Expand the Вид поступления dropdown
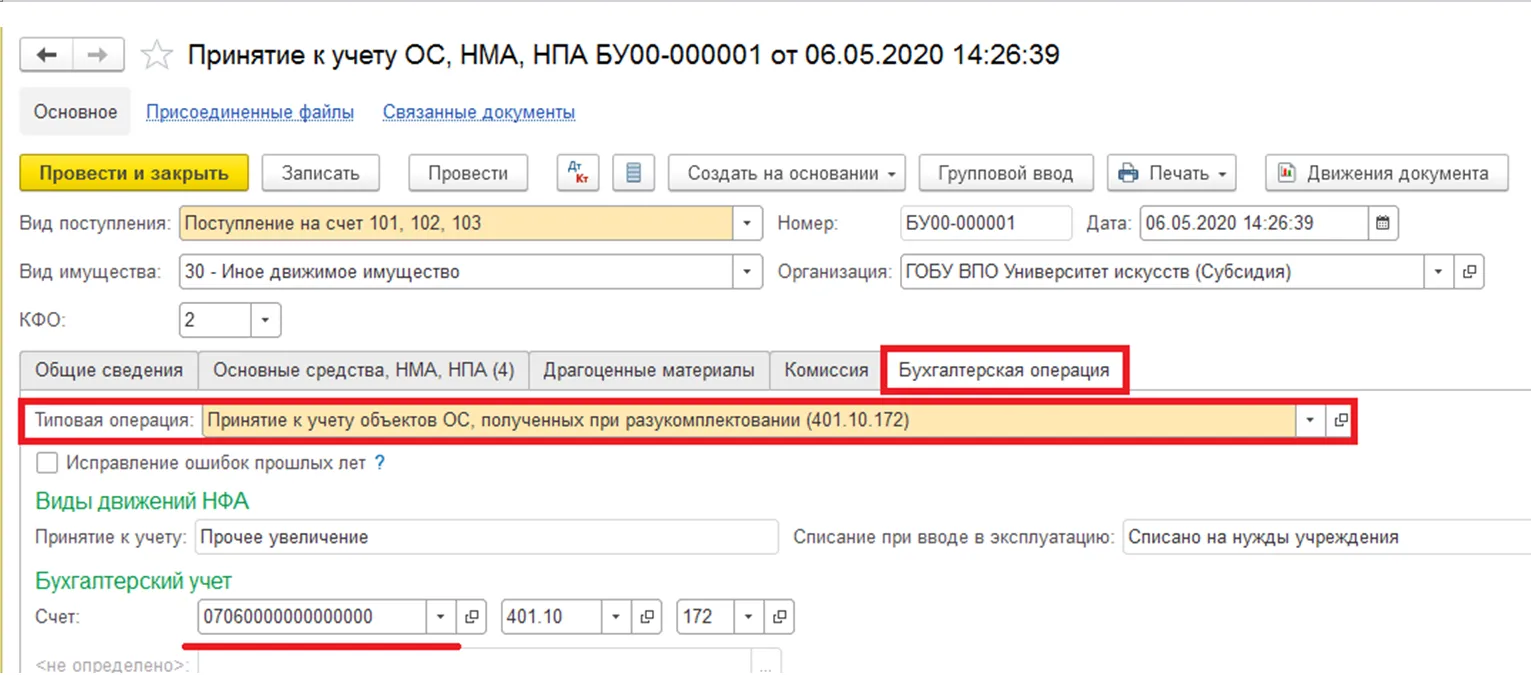The image size is (1531, 675). point(746,223)
